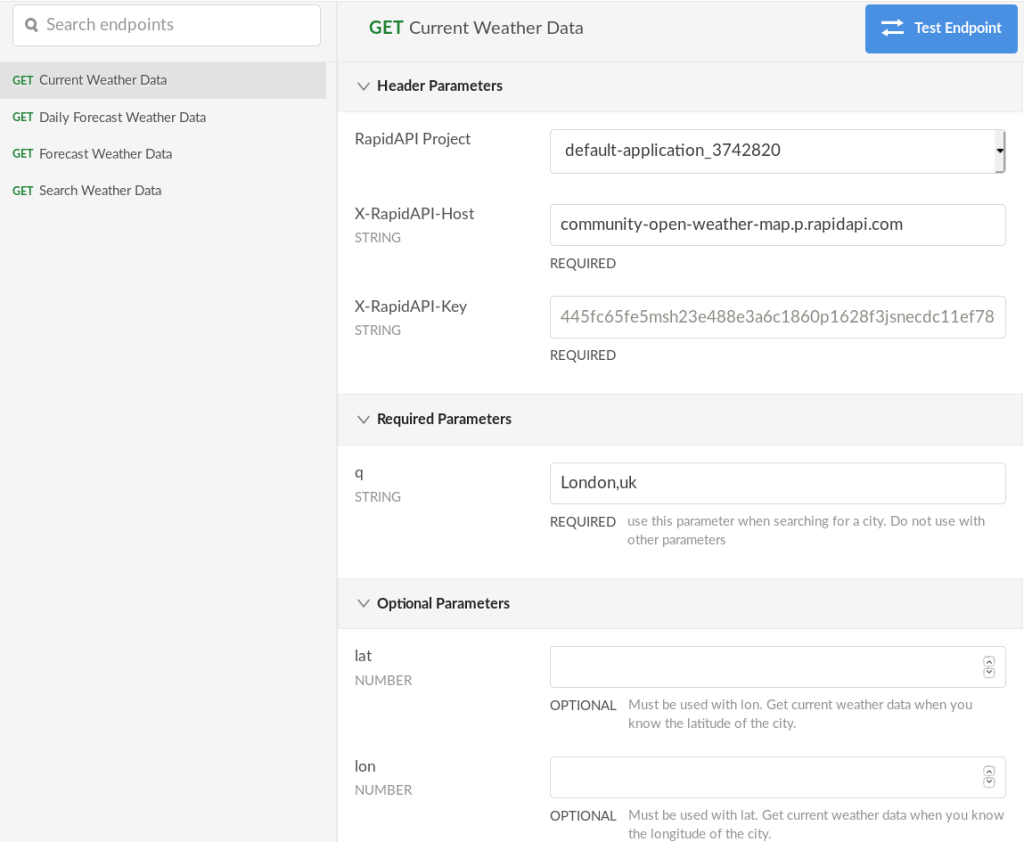Open the RapidAPI Project dropdown
The image size is (1024, 842).
(777, 151)
